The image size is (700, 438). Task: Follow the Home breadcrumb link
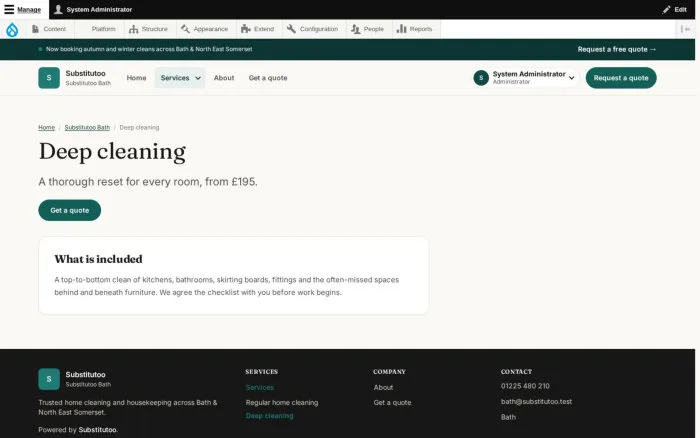(x=46, y=127)
